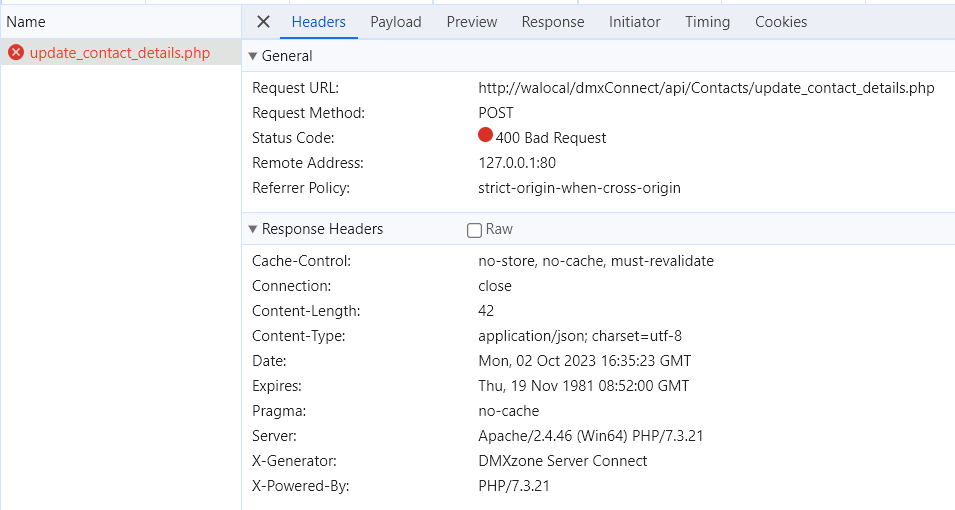Image resolution: width=955 pixels, height=510 pixels.
Task: Click the Request URL value
Action: (x=706, y=88)
